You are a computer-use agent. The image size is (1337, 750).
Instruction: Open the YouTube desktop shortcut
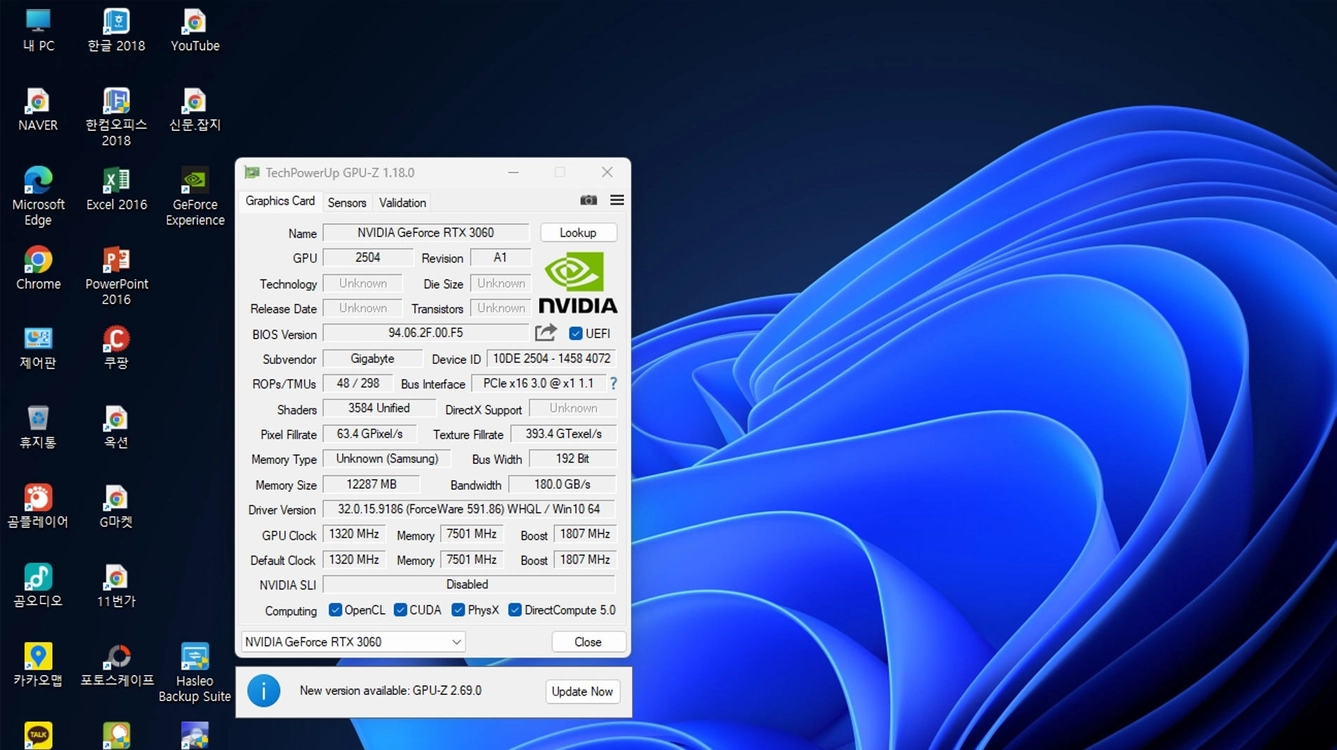[195, 30]
